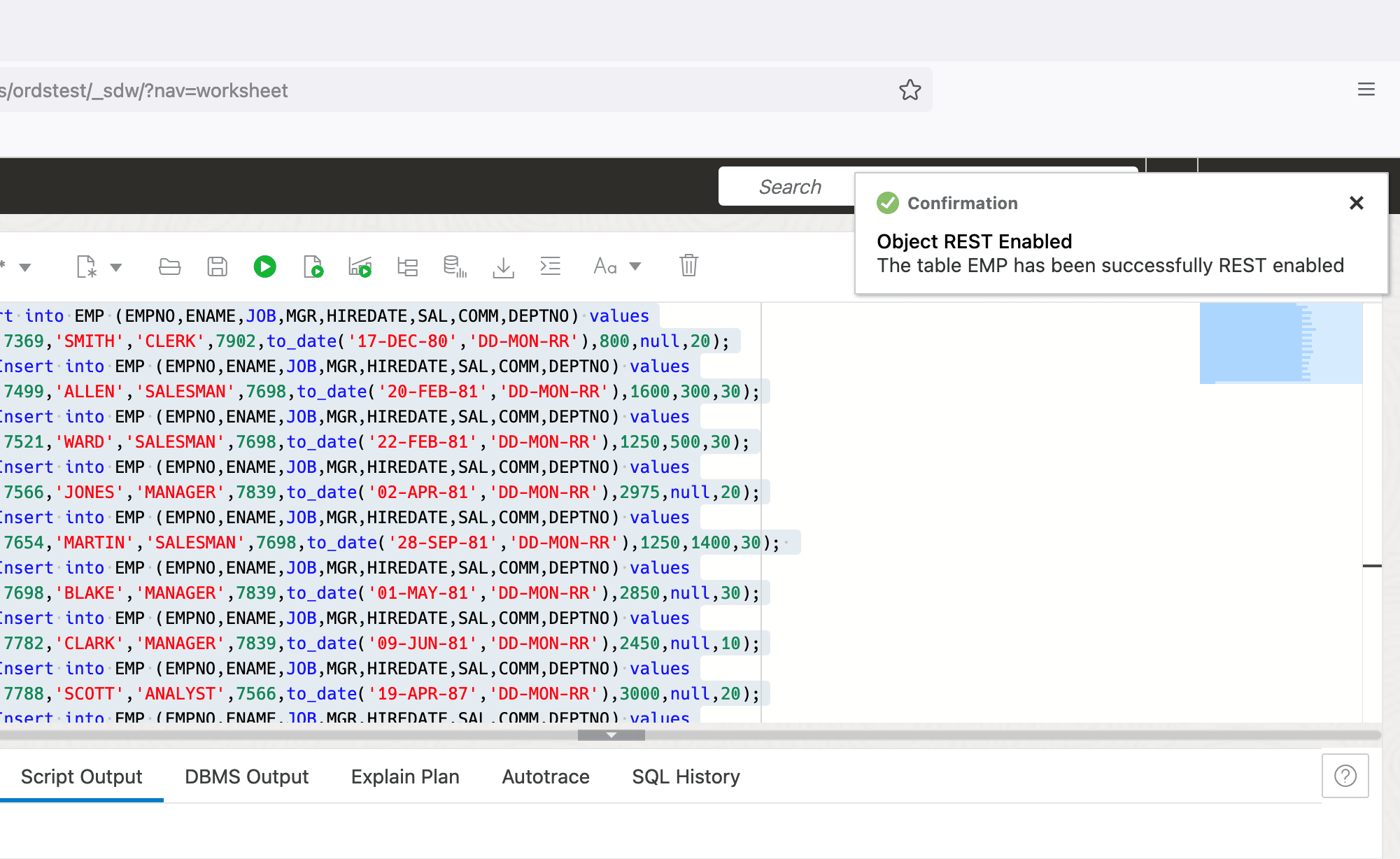Open the browser hamburger menu
The width and height of the screenshot is (1400, 859).
1366,90
